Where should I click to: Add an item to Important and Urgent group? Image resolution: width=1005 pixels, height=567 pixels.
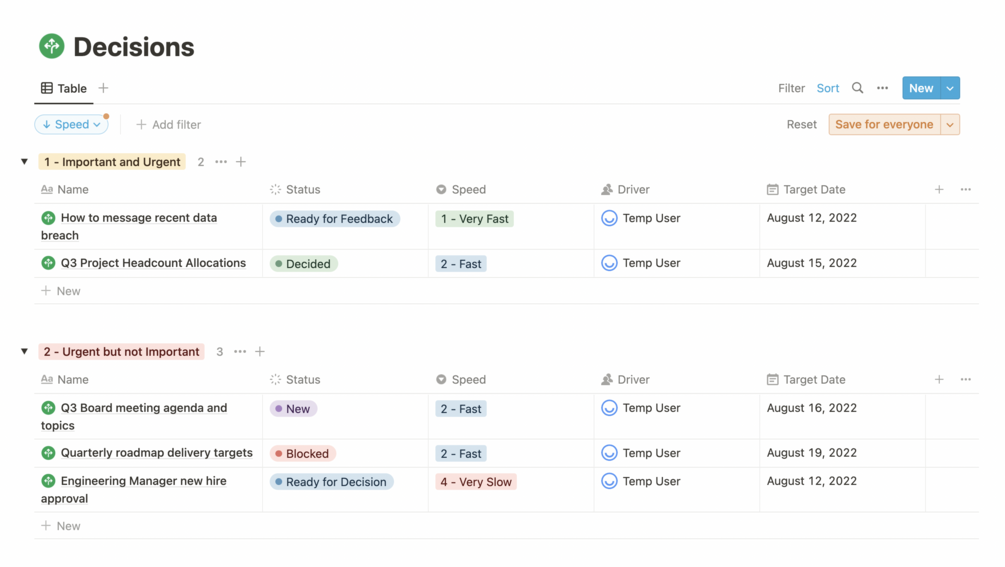tap(241, 162)
